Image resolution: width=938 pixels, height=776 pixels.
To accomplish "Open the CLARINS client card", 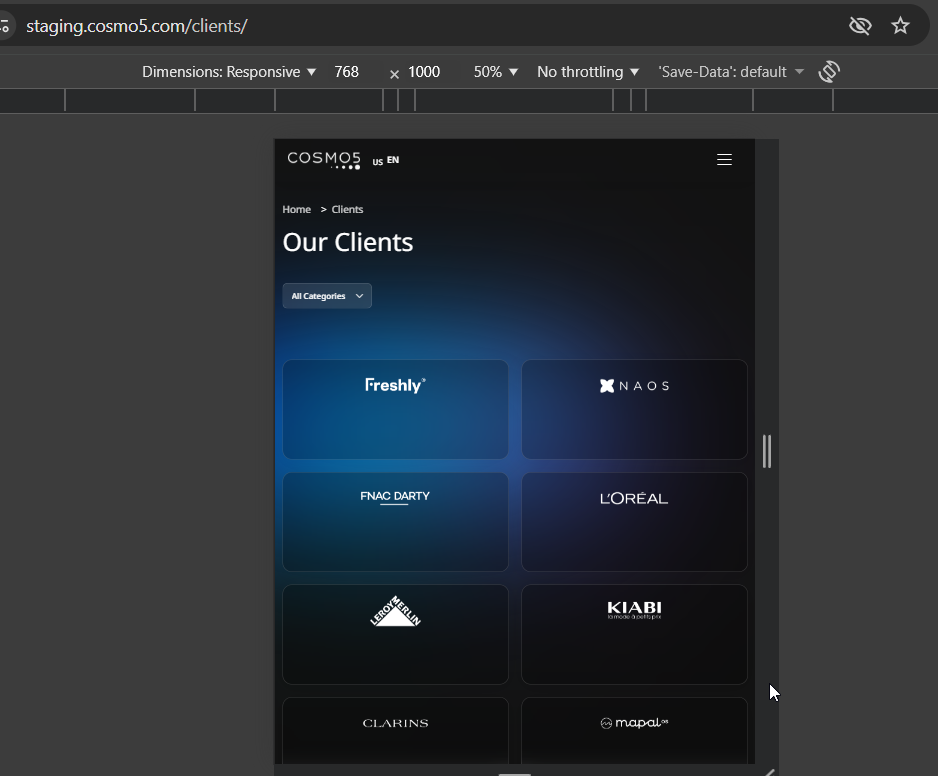I will tap(395, 731).
